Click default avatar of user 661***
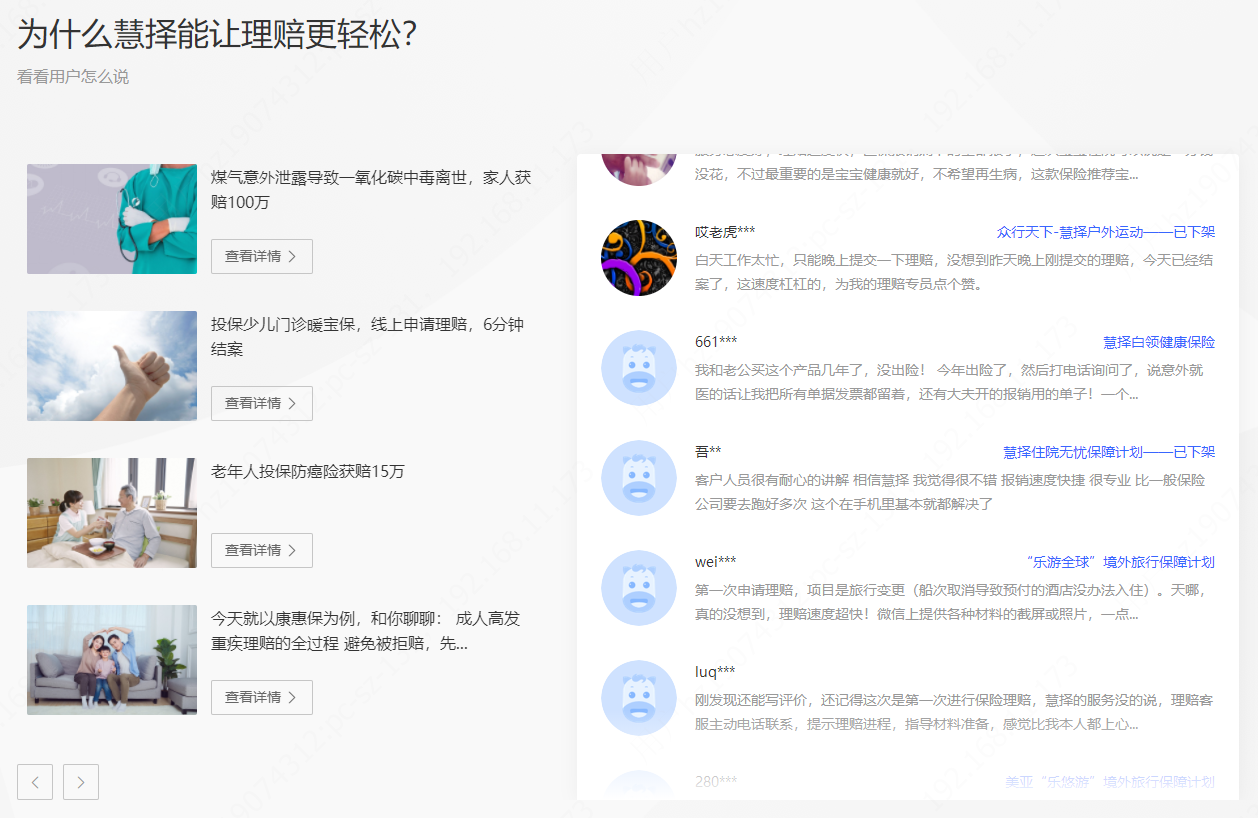The image size is (1258, 818). 639,368
